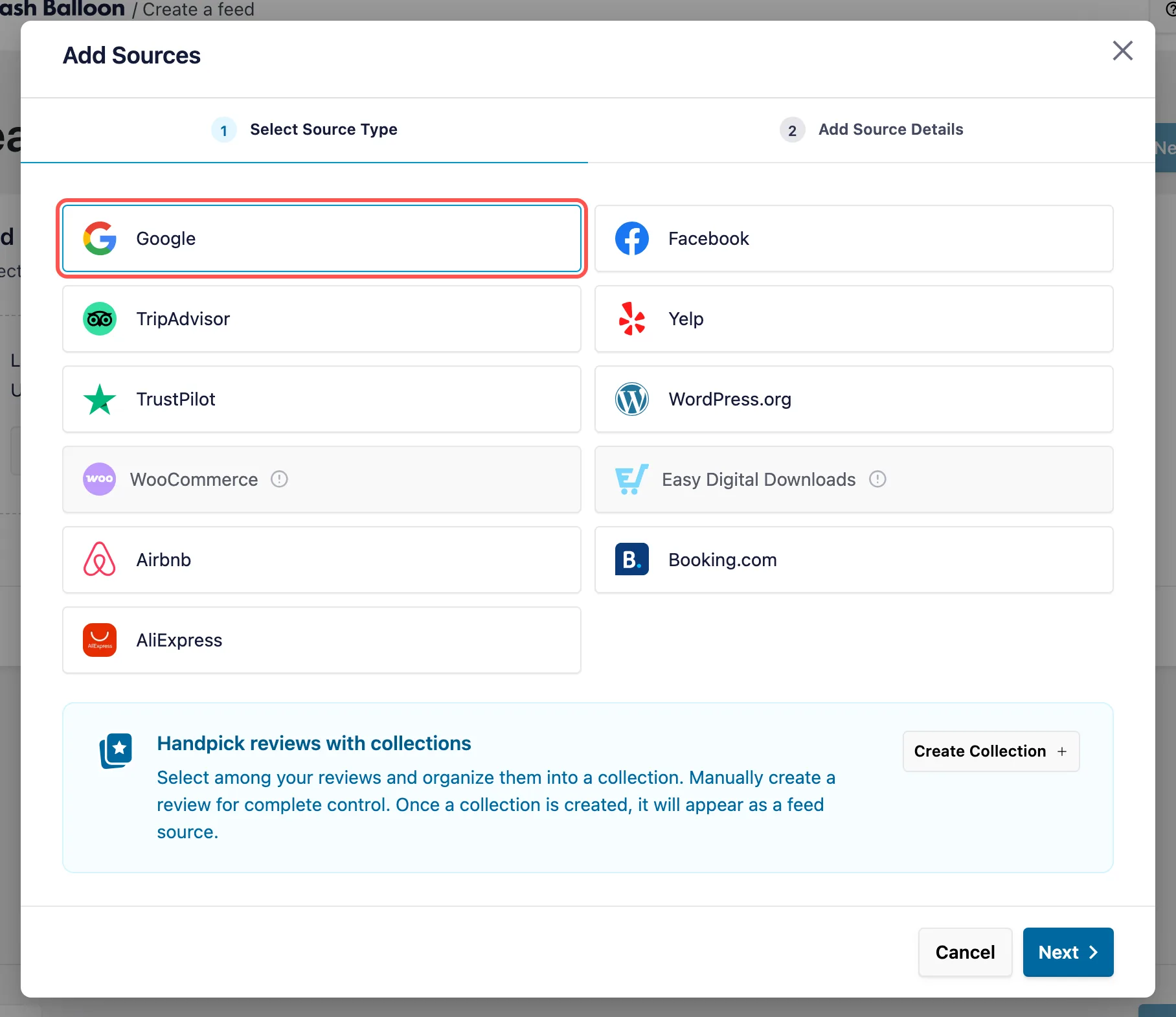
Task: Click the chevron arrow on Next button
Action: point(1093,952)
